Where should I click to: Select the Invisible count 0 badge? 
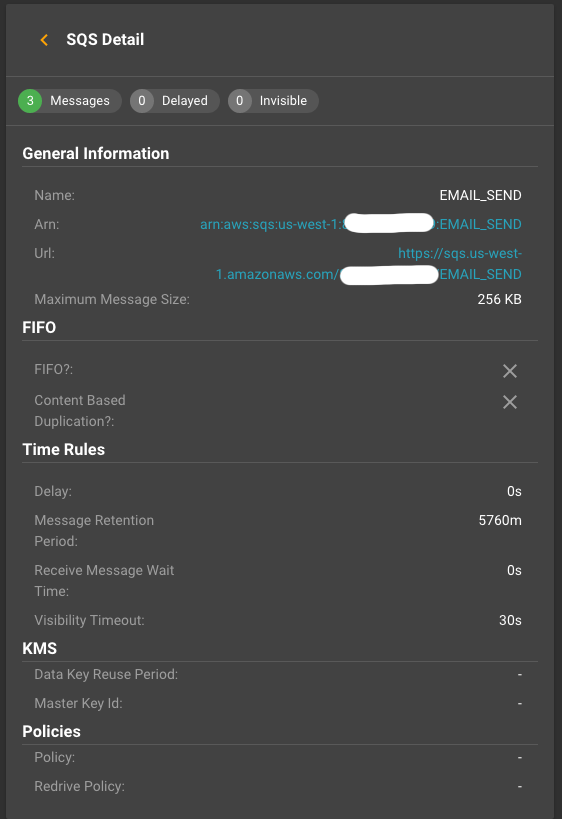(240, 101)
